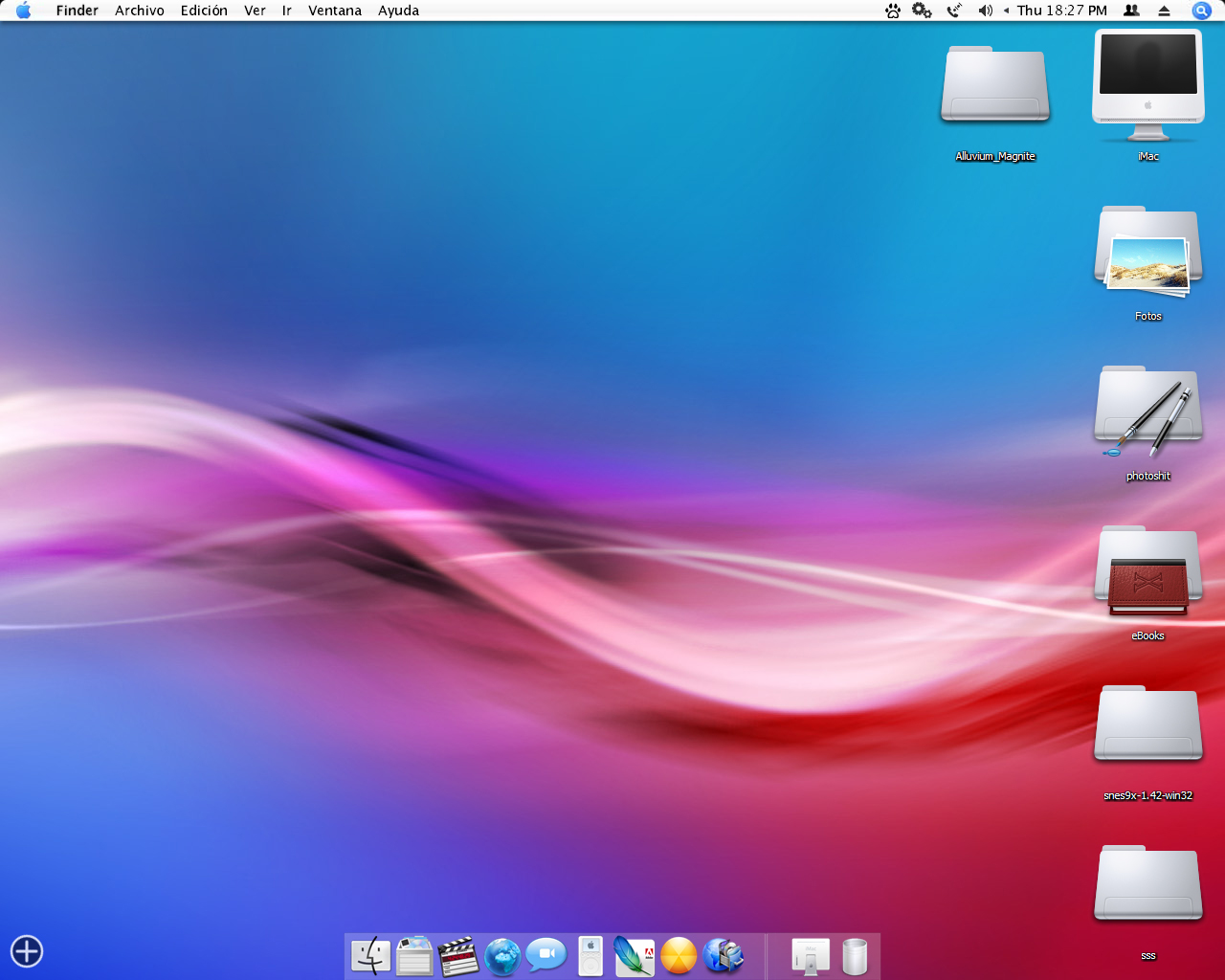Viewport: 1225px width, 980px height.
Task: Select the iMac drive icon
Action: [x=1148, y=86]
